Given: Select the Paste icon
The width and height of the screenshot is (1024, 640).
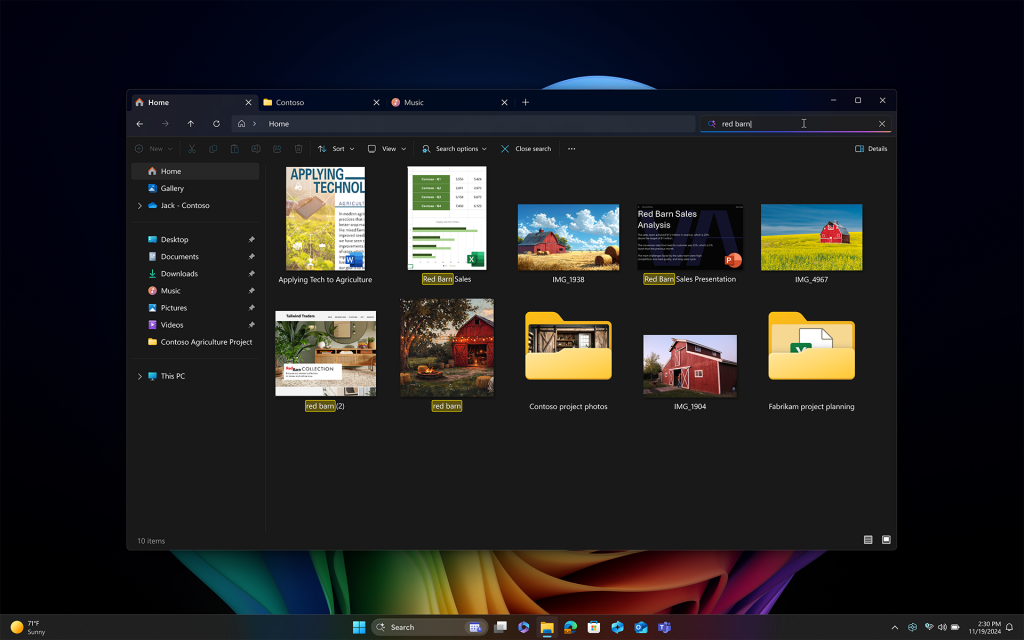Looking at the screenshot, I should [x=235, y=148].
